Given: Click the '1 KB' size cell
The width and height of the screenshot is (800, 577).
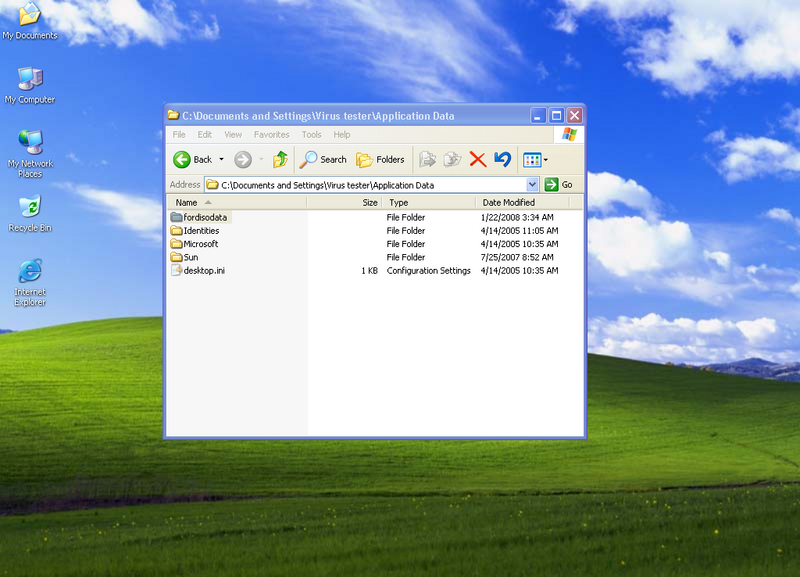Looking at the screenshot, I should pyautogui.click(x=369, y=270).
